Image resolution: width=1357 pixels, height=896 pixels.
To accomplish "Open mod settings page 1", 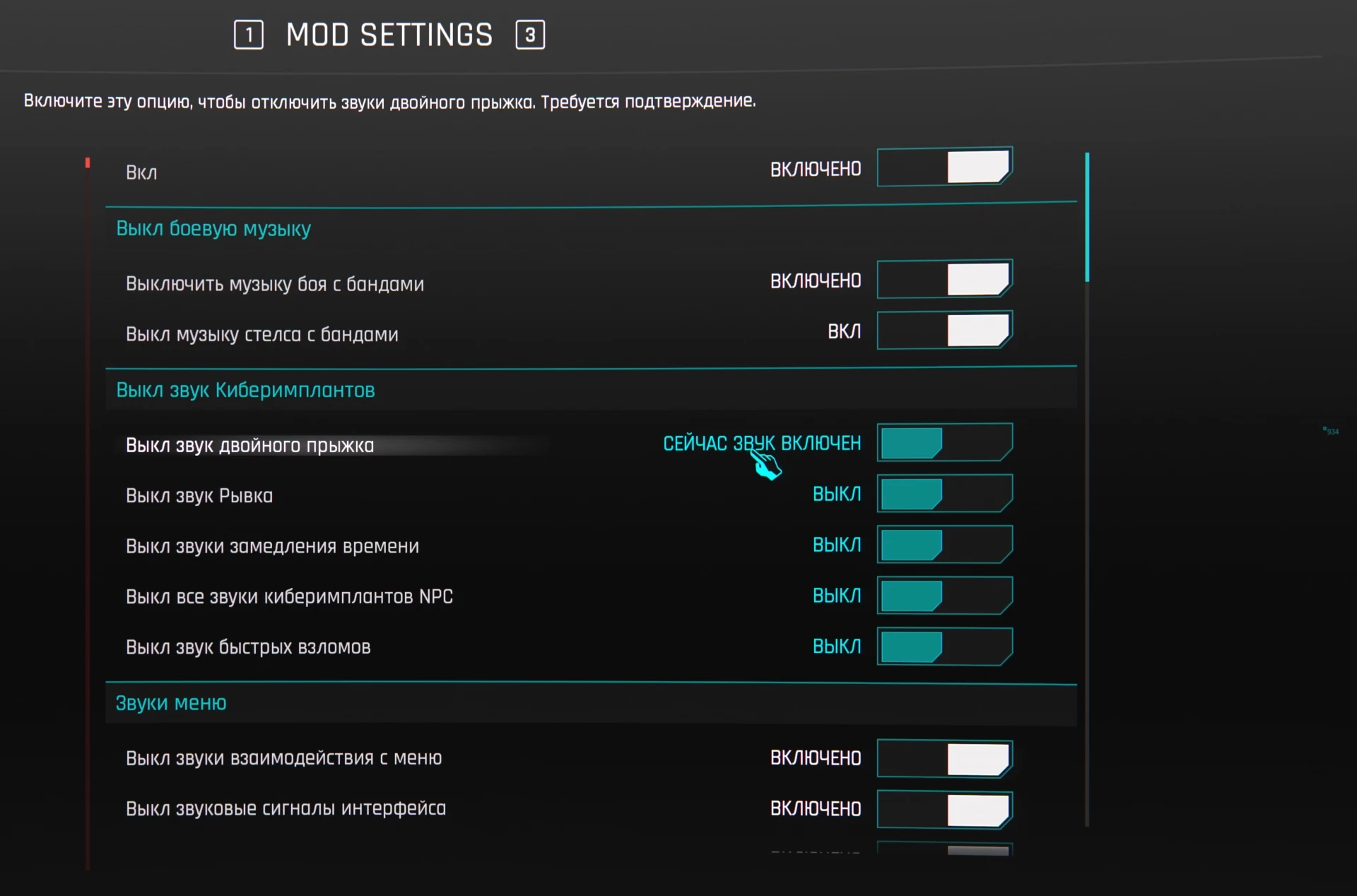I will point(249,34).
